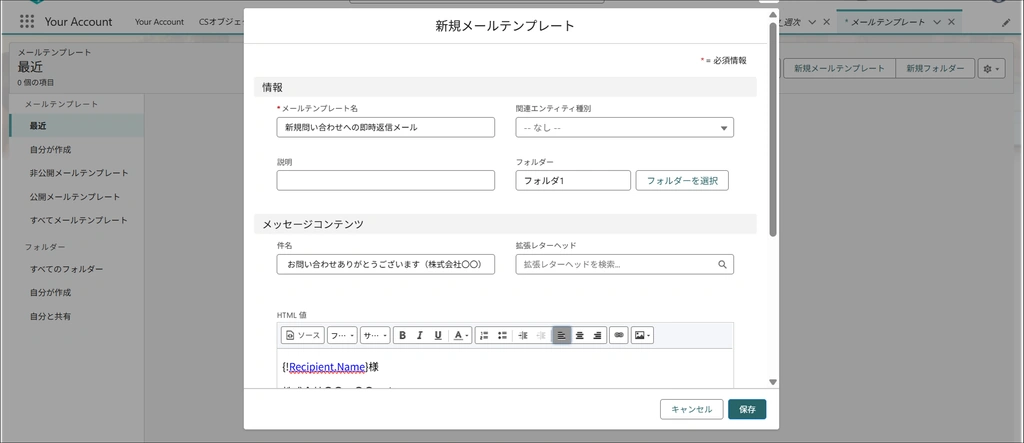Open the text color picker
Screen dimensions: 1024x443
460,336
